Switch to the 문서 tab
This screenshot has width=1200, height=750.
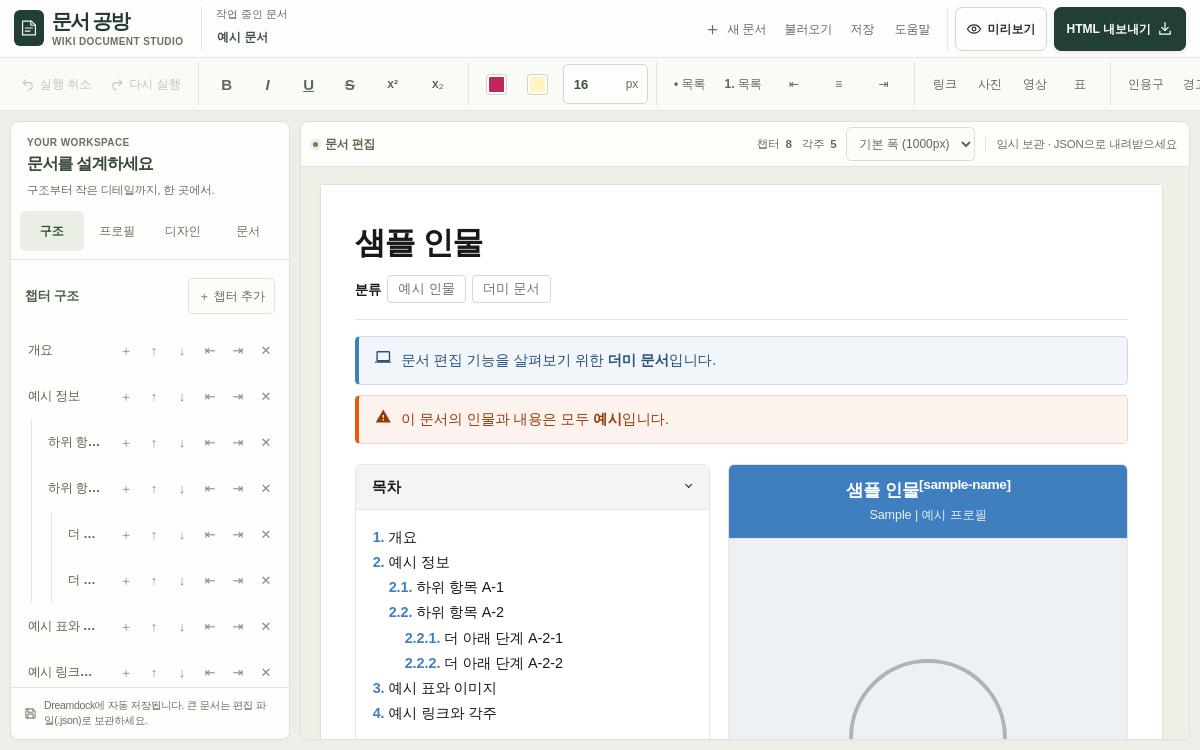(x=248, y=231)
